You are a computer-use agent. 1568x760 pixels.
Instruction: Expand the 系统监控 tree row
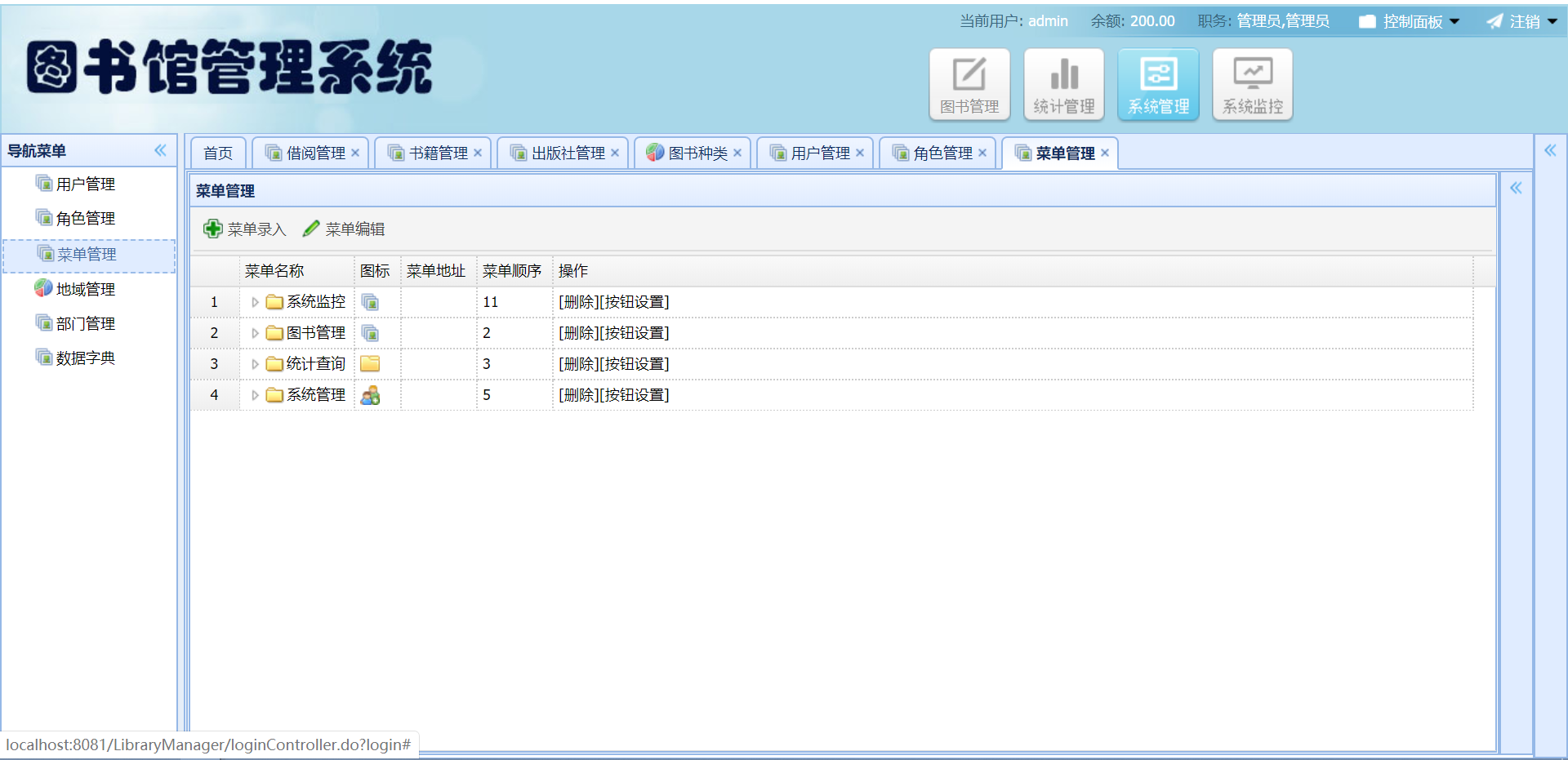coord(255,302)
